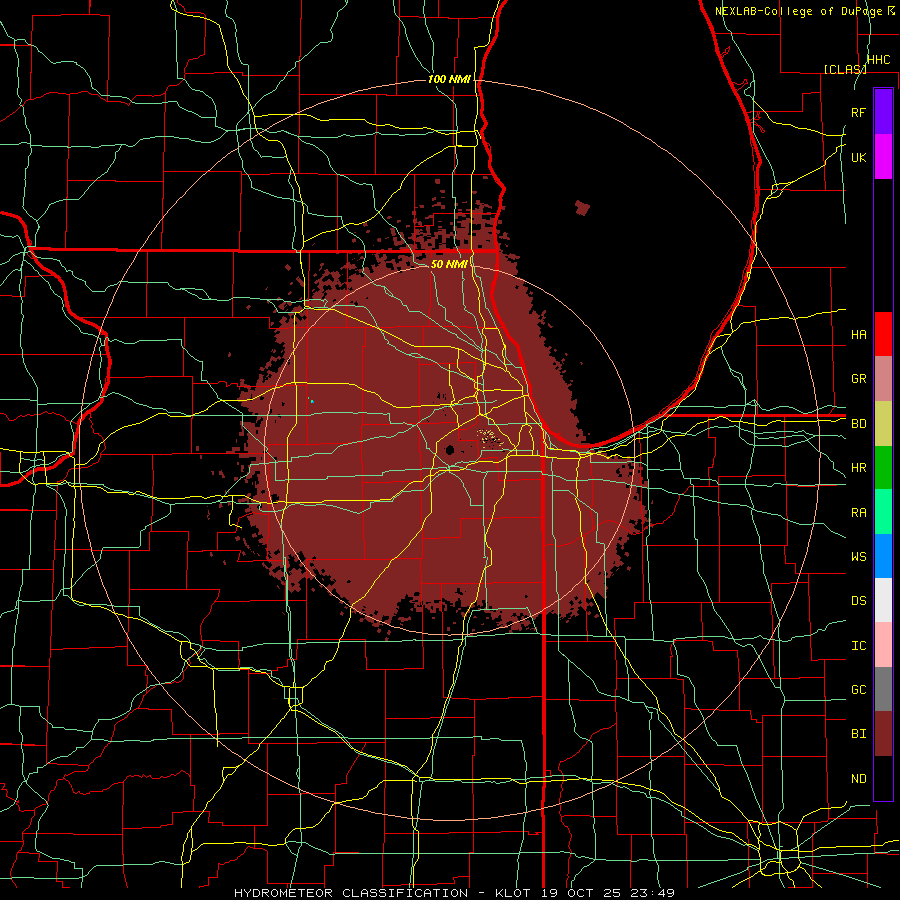Click the IC legend label
Screen dimensions: 900x900
coord(859,646)
